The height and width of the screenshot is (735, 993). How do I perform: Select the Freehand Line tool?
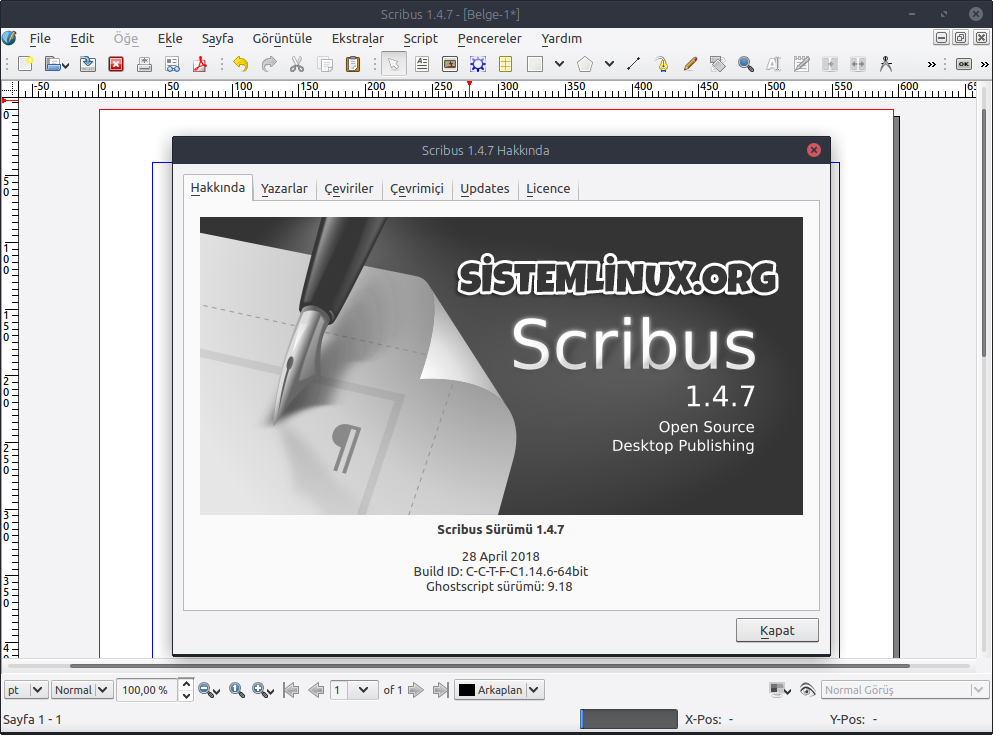click(689, 63)
